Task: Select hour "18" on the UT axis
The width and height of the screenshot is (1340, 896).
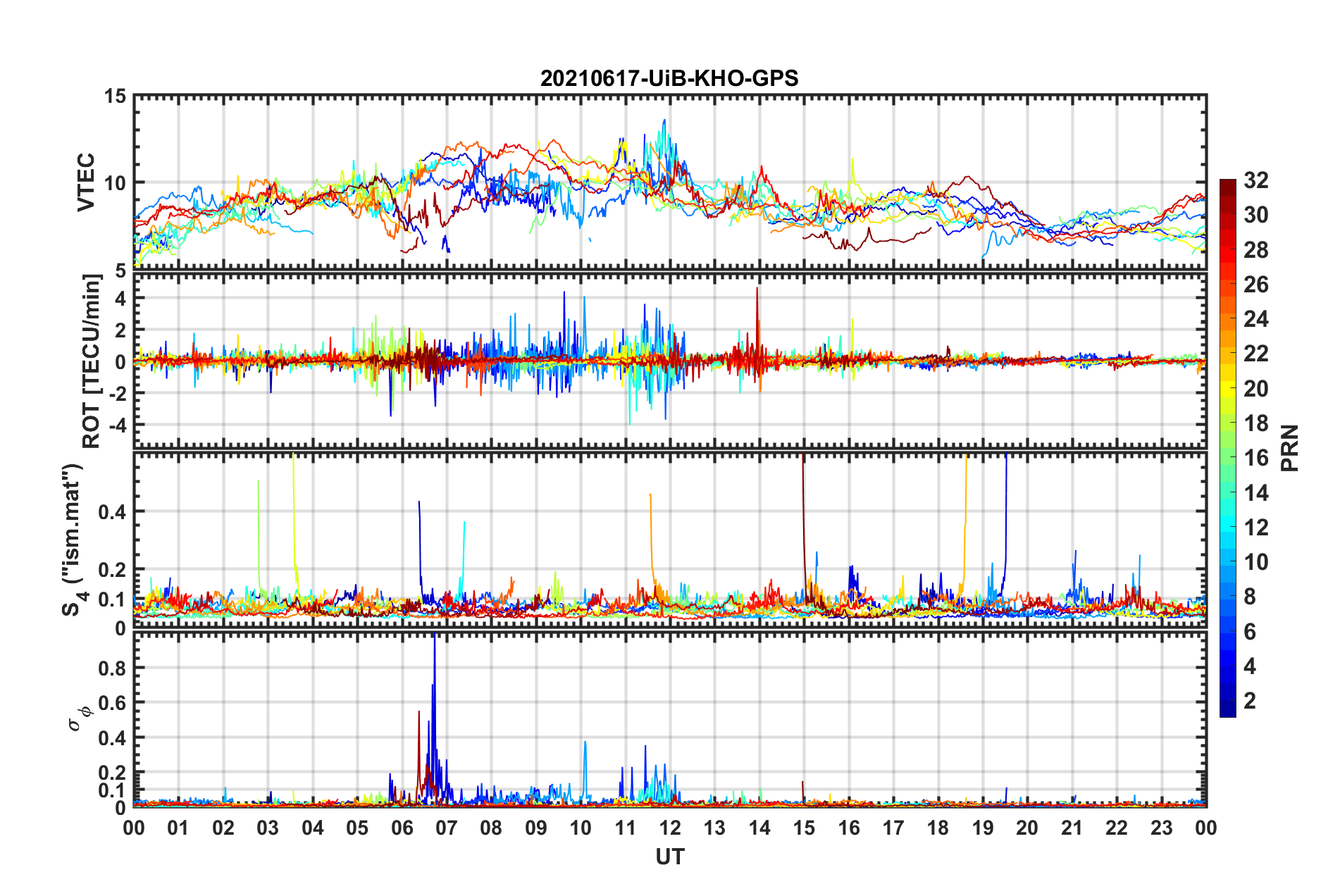Action: coord(938,828)
